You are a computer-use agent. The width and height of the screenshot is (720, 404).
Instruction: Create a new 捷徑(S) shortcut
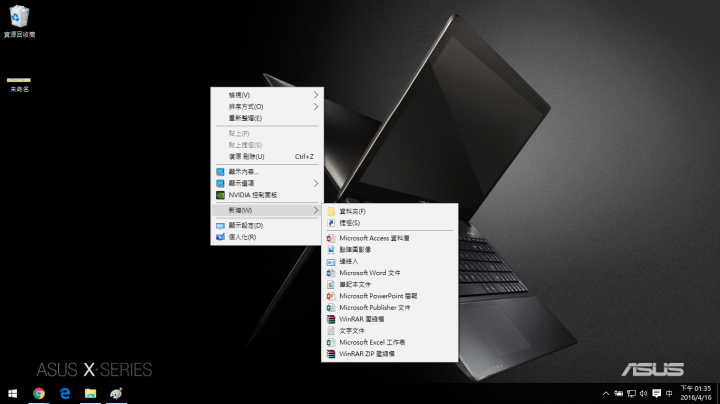(x=389, y=223)
